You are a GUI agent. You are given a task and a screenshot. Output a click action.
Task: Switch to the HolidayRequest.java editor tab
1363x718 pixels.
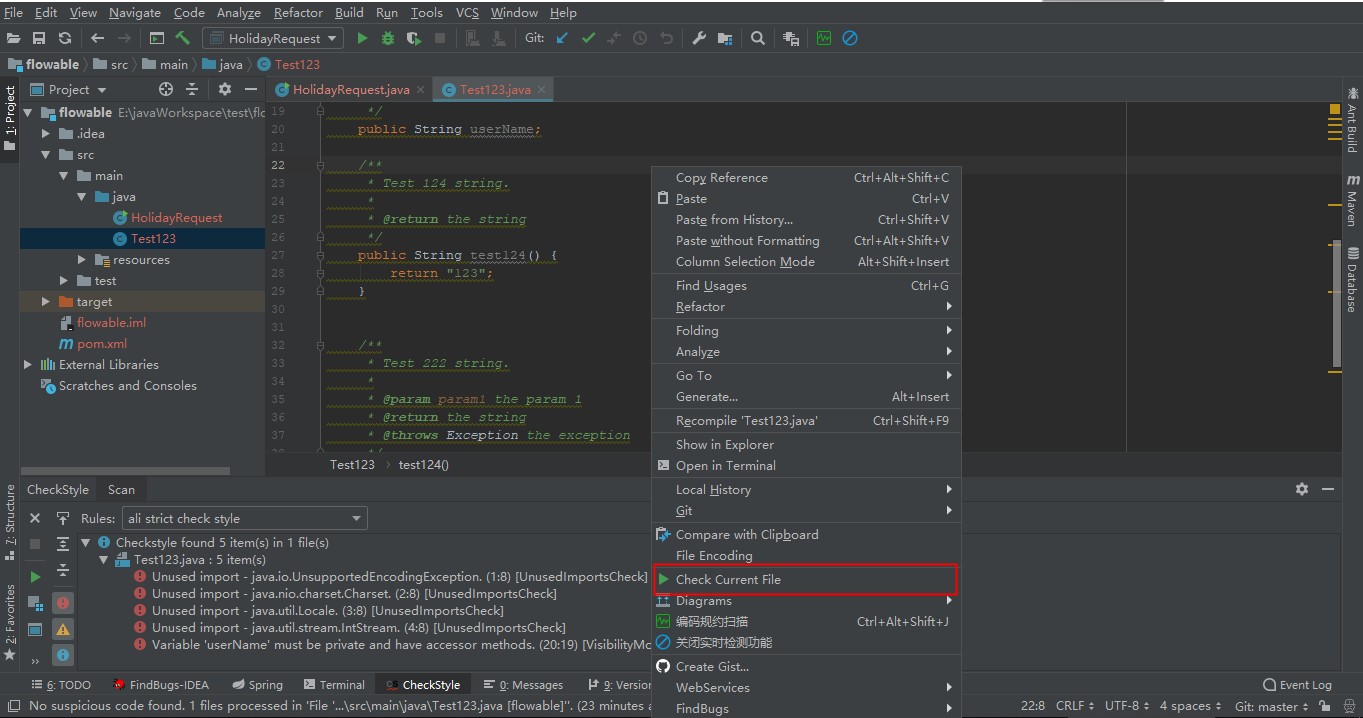[351, 90]
